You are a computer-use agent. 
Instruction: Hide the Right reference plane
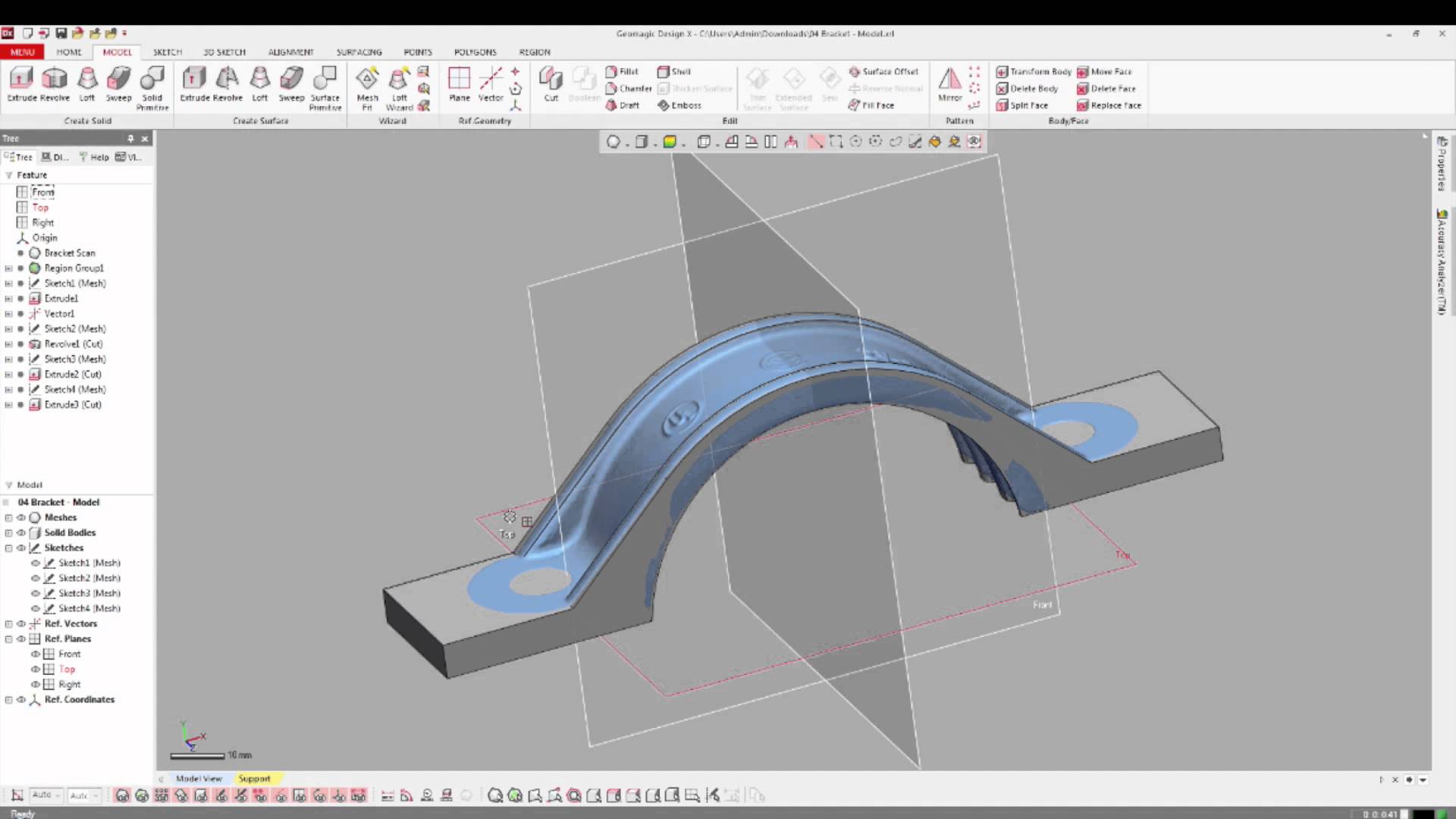(36, 685)
